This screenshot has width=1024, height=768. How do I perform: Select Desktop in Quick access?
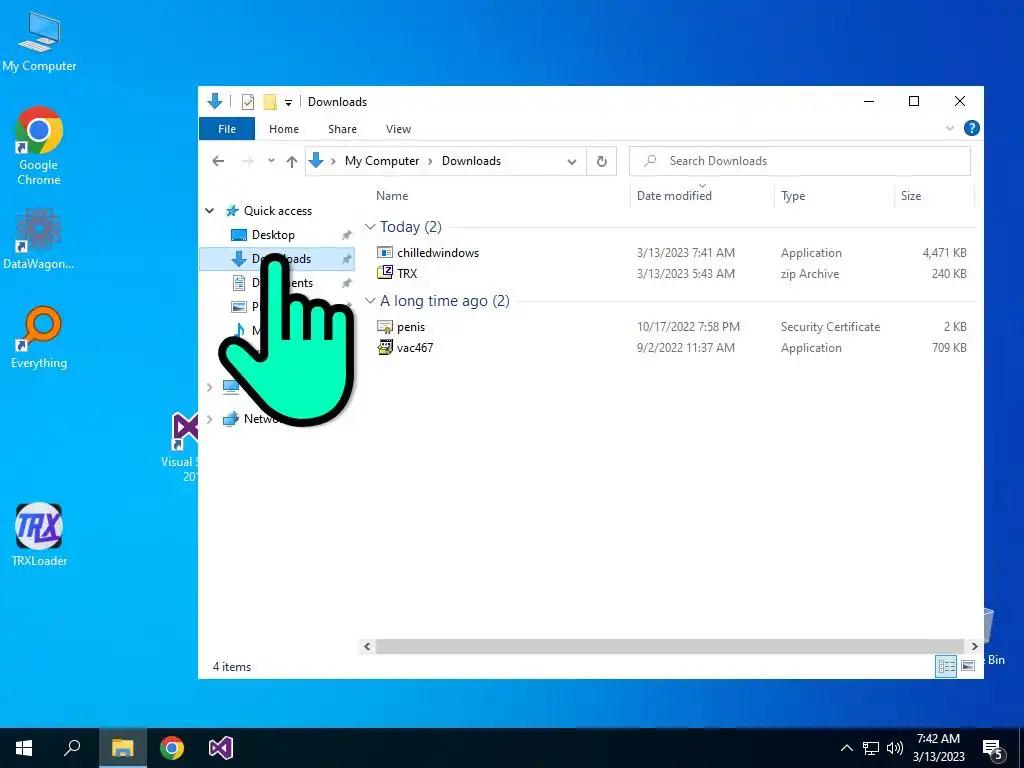273,234
